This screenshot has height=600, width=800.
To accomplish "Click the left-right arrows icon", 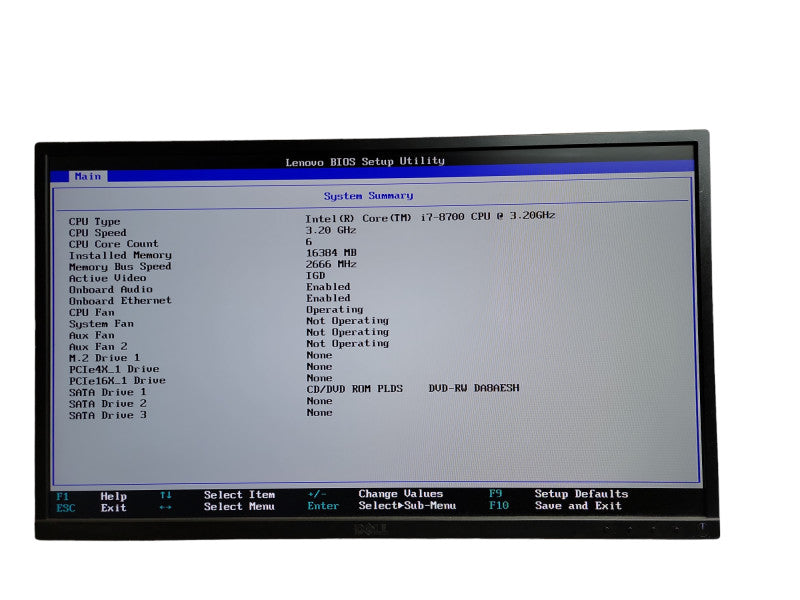I will click(165, 507).
